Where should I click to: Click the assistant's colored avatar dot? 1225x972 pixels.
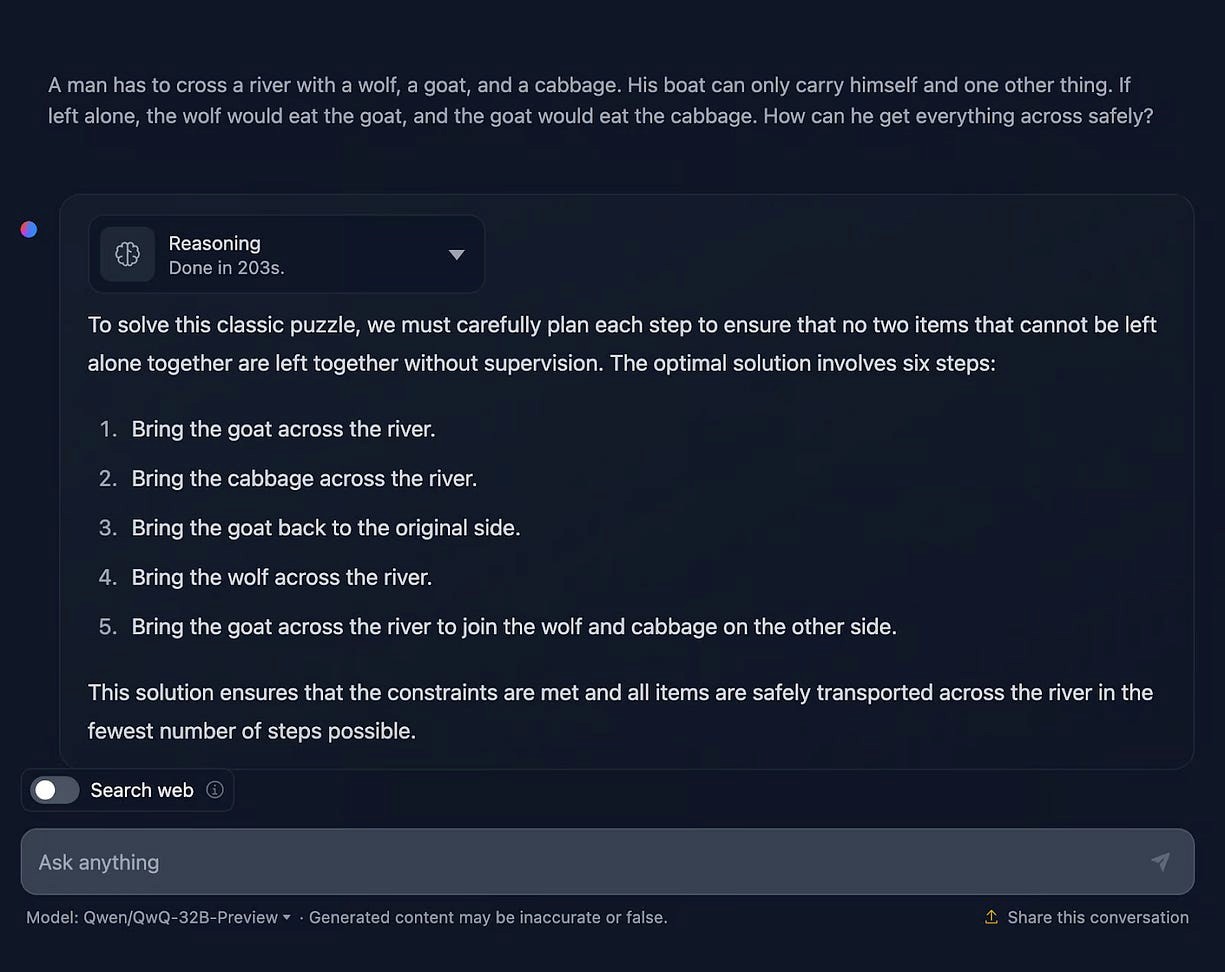(x=29, y=230)
